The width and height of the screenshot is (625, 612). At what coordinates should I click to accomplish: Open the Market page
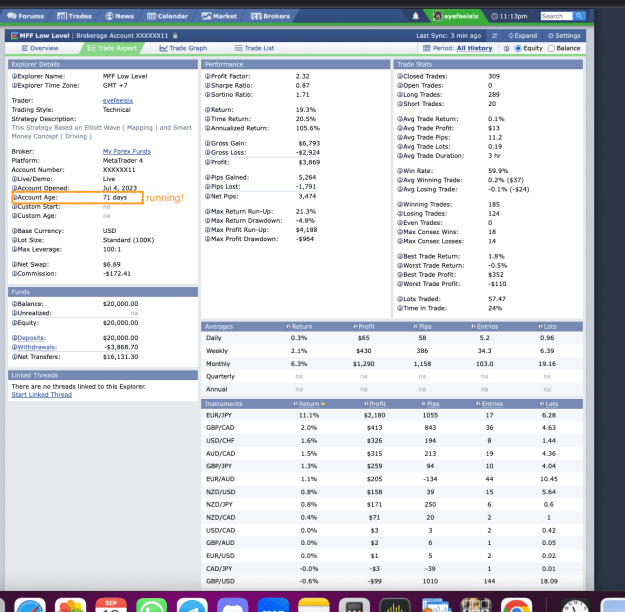pyautogui.click(x=219, y=16)
